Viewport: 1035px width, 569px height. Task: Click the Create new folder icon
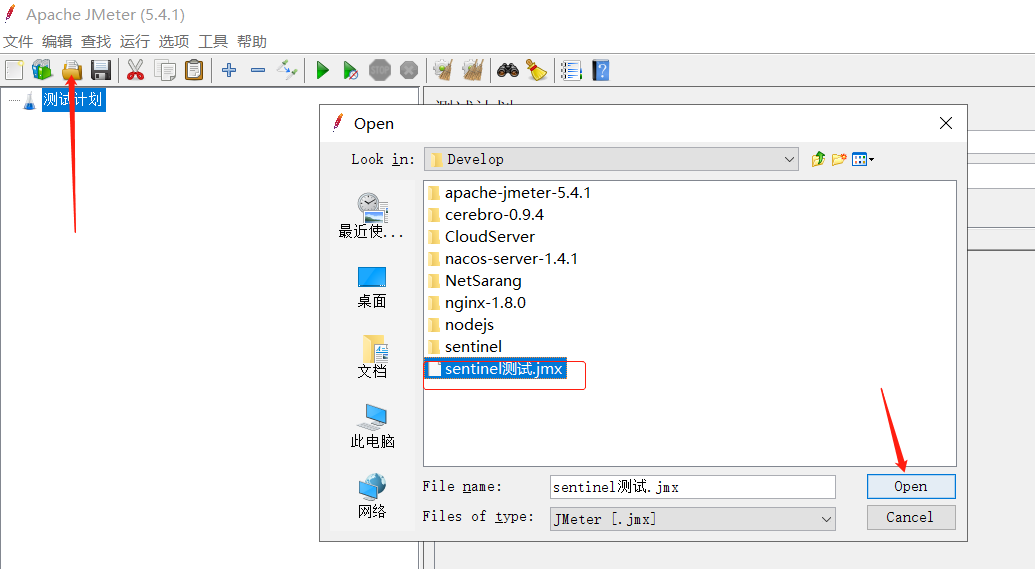(839, 159)
